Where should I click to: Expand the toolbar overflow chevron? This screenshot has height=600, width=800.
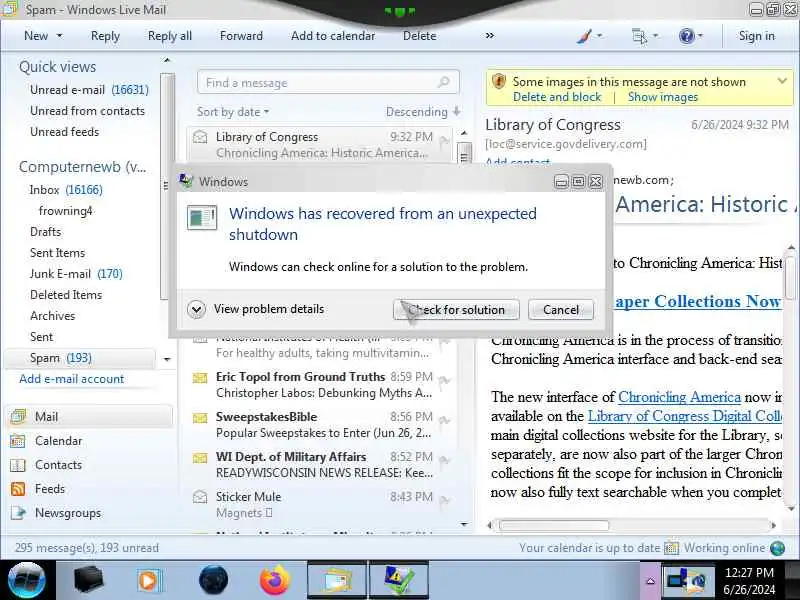pos(490,36)
